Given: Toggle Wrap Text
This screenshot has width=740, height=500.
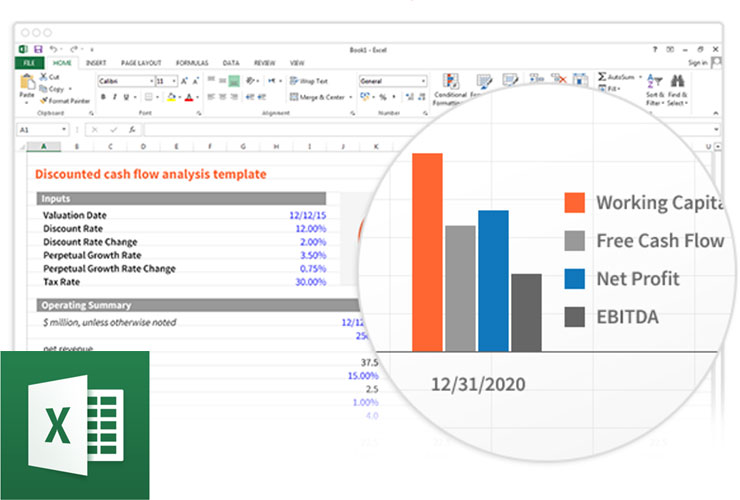Looking at the screenshot, I should (309, 81).
